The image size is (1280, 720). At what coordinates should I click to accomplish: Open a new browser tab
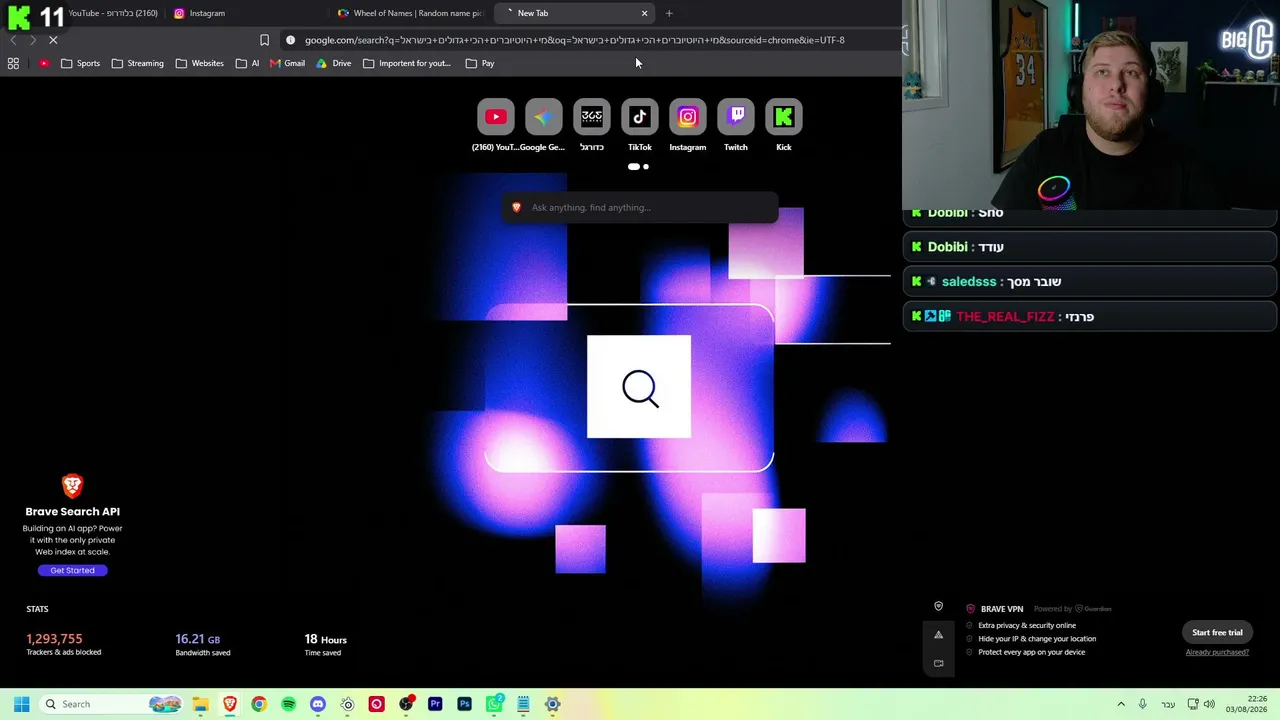tap(669, 13)
